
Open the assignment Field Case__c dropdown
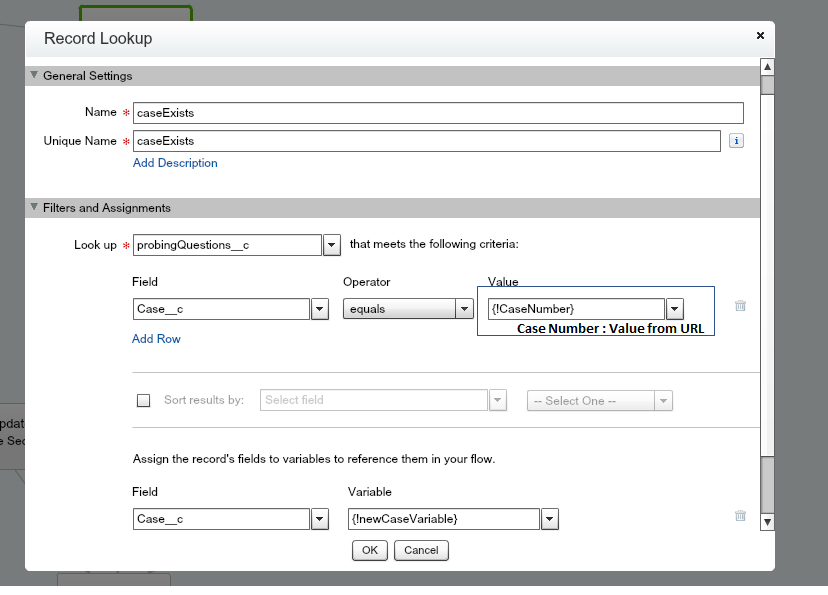pyautogui.click(x=319, y=519)
